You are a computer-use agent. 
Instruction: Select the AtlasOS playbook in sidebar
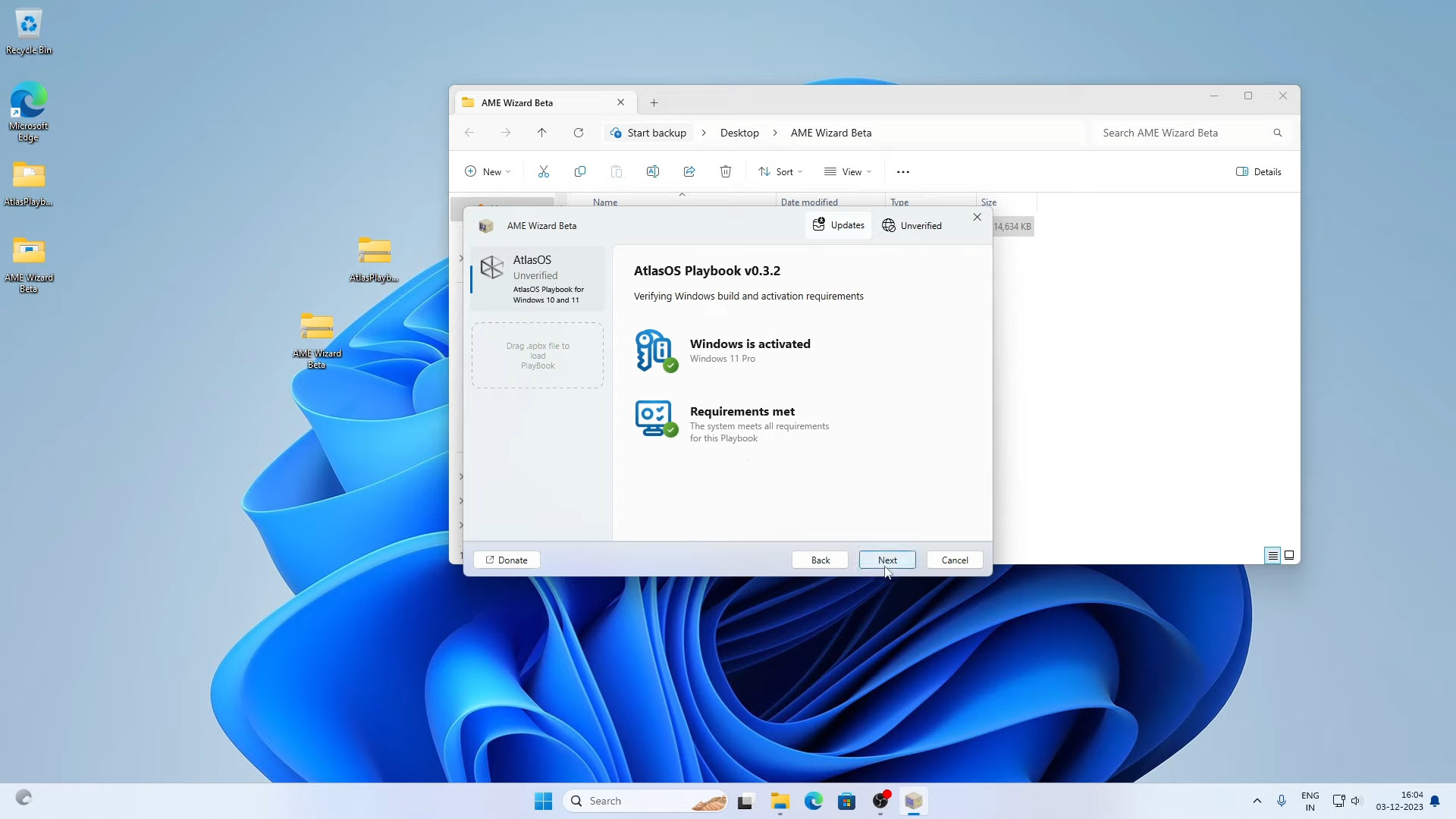[538, 279]
